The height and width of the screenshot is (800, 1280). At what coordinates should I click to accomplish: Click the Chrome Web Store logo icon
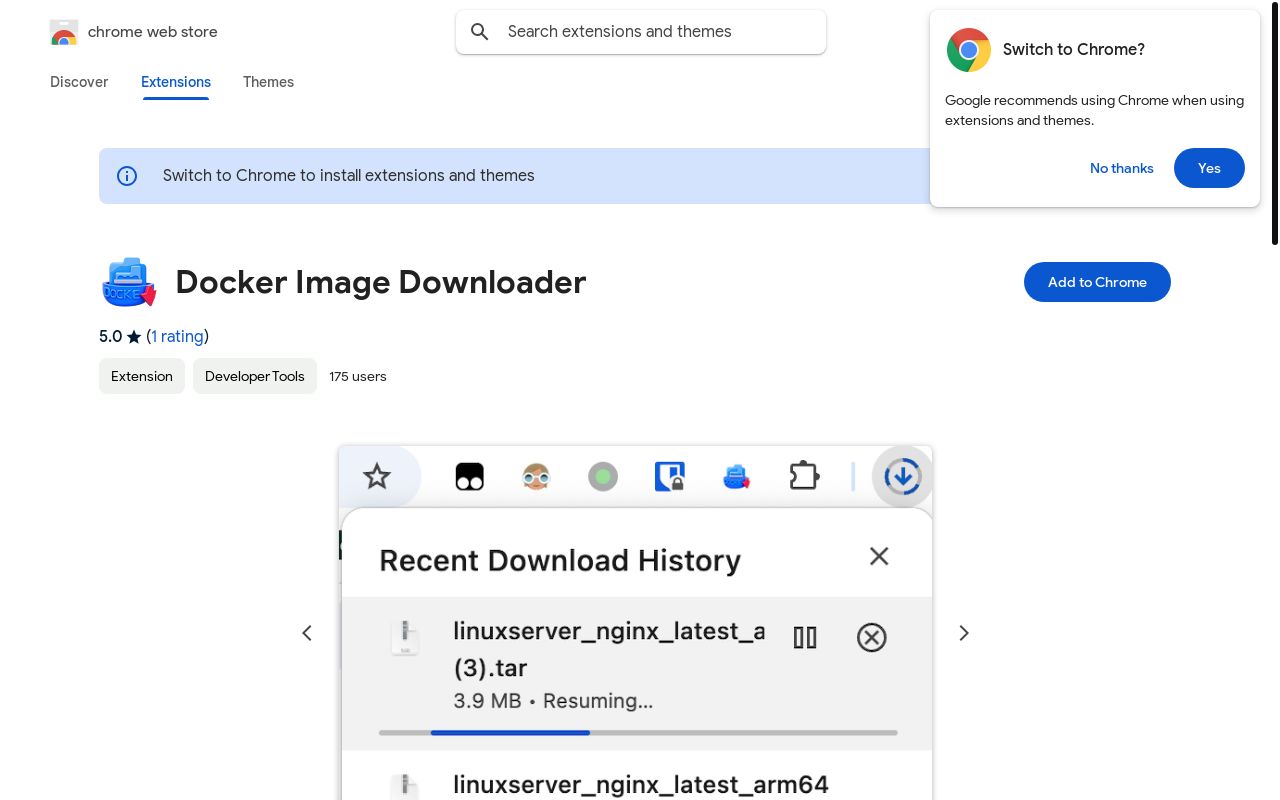64,32
